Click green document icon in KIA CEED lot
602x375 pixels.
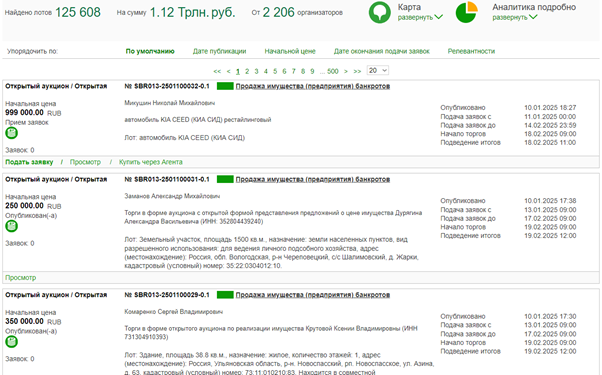12,133
